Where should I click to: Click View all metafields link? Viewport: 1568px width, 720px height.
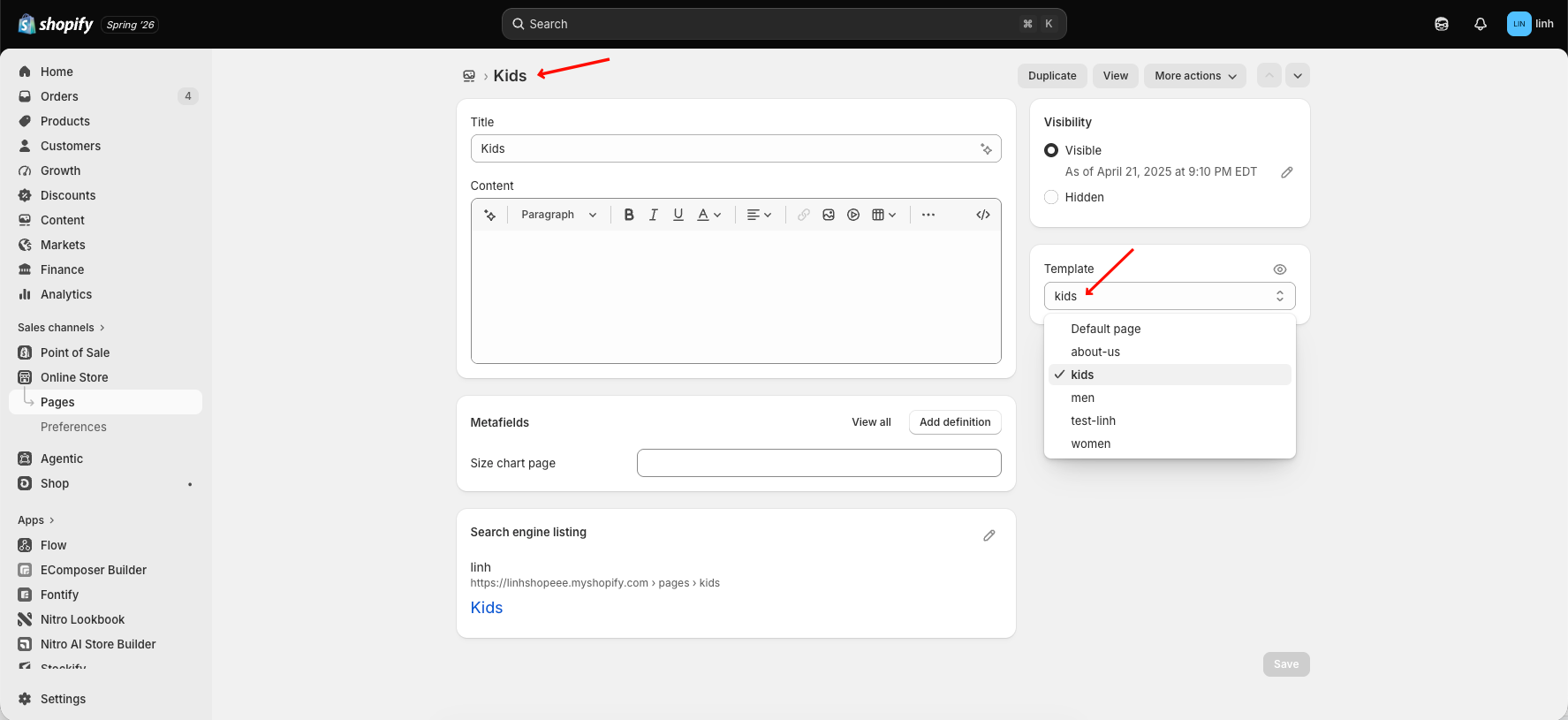[871, 422]
